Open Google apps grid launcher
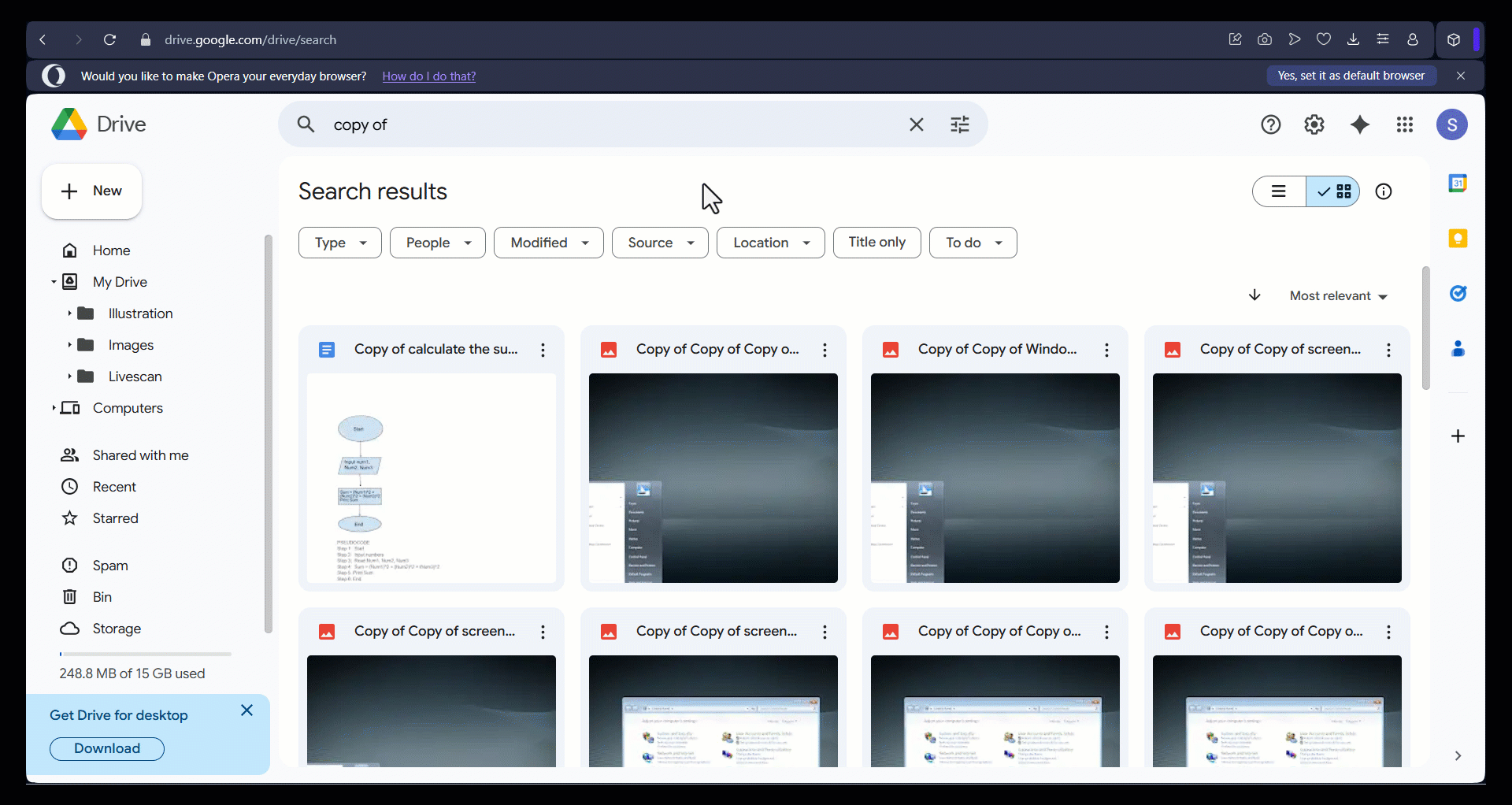The width and height of the screenshot is (1512, 805). 1404,124
